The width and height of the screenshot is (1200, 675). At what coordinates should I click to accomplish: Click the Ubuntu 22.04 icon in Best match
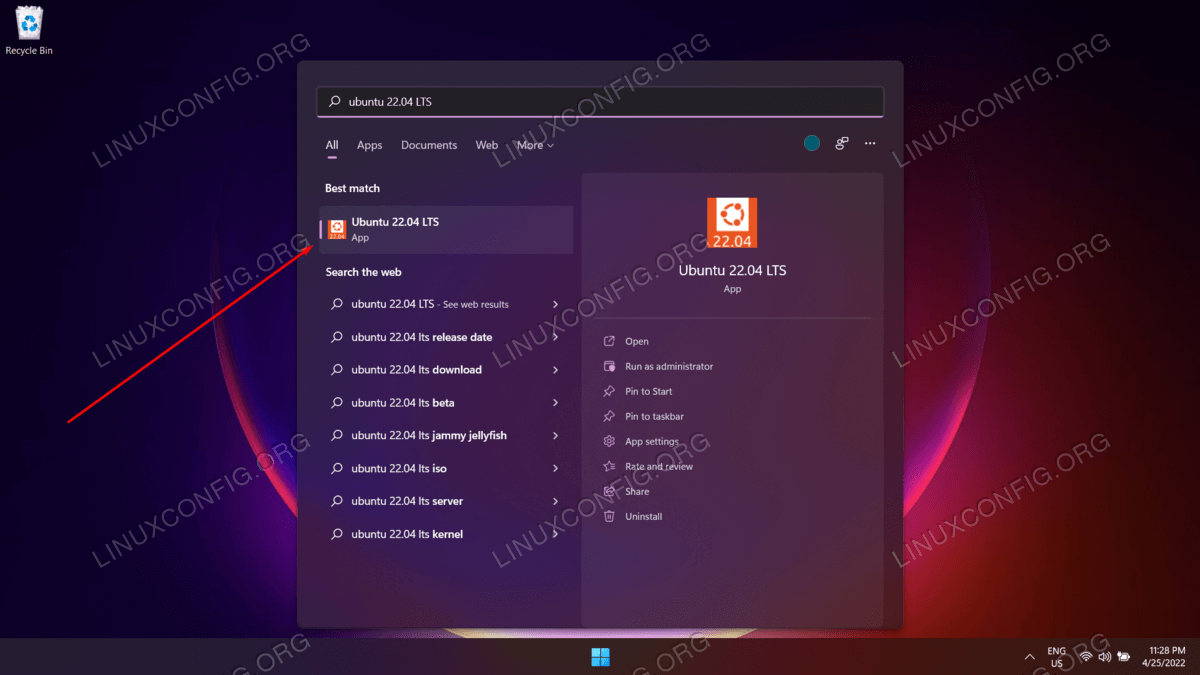337,230
